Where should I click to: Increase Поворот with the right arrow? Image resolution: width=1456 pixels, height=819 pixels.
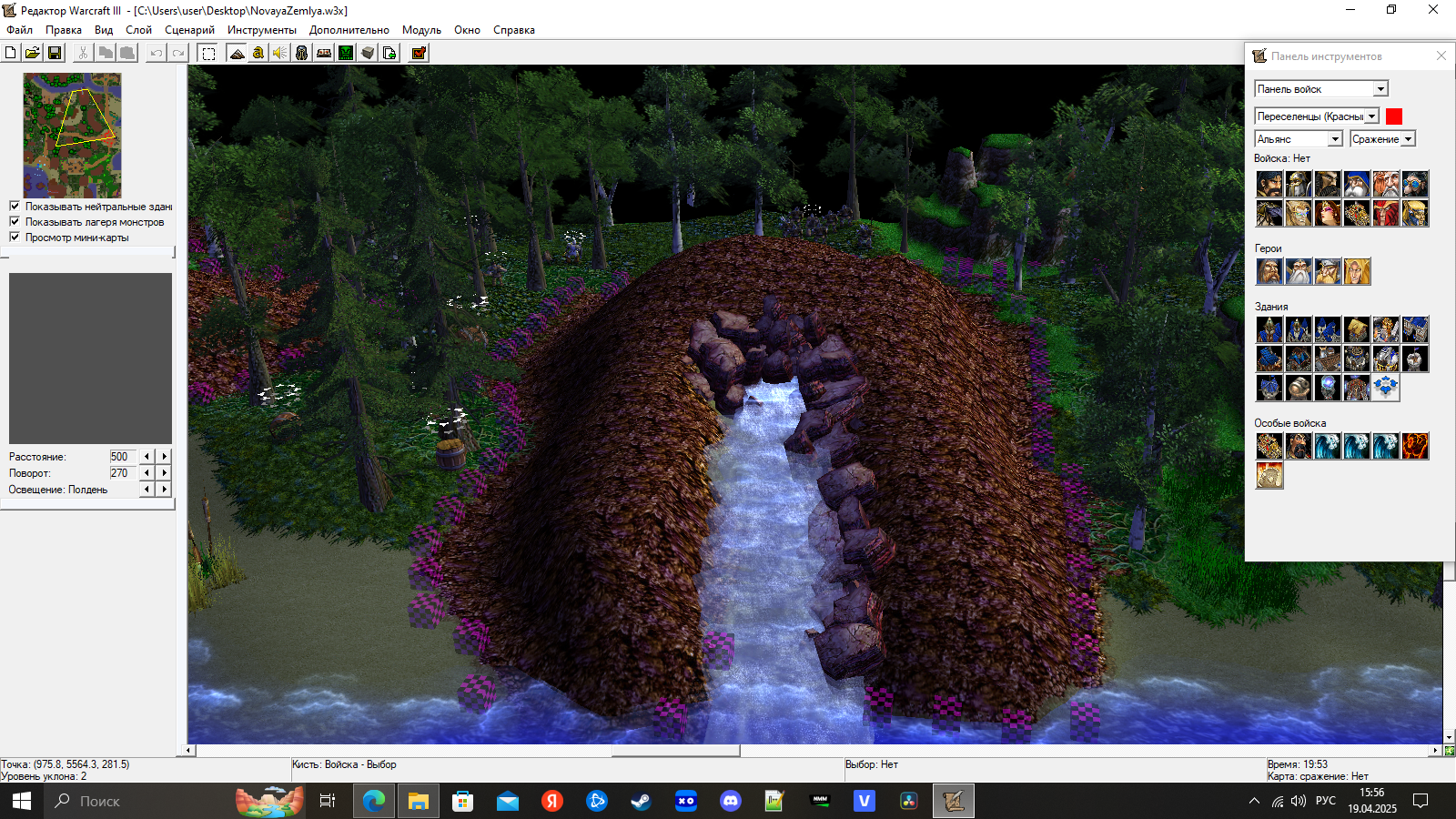[x=164, y=472]
